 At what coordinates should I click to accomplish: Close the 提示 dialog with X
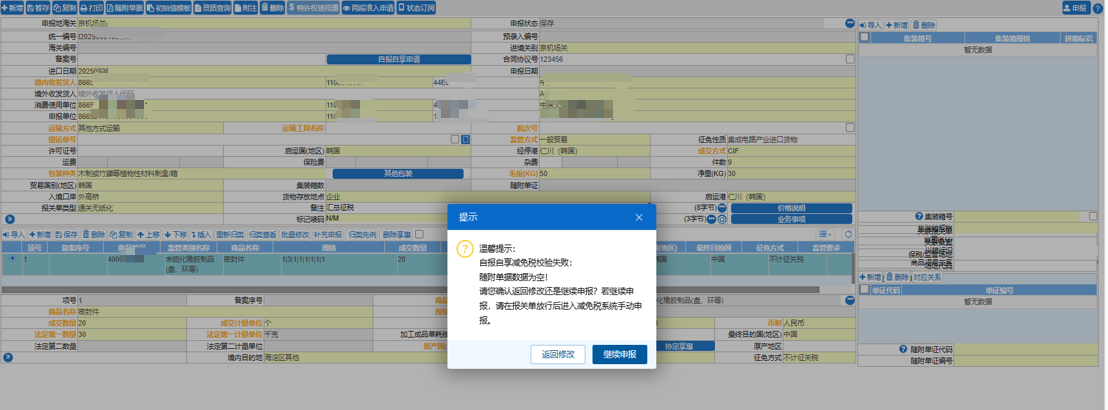click(x=639, y=217)
